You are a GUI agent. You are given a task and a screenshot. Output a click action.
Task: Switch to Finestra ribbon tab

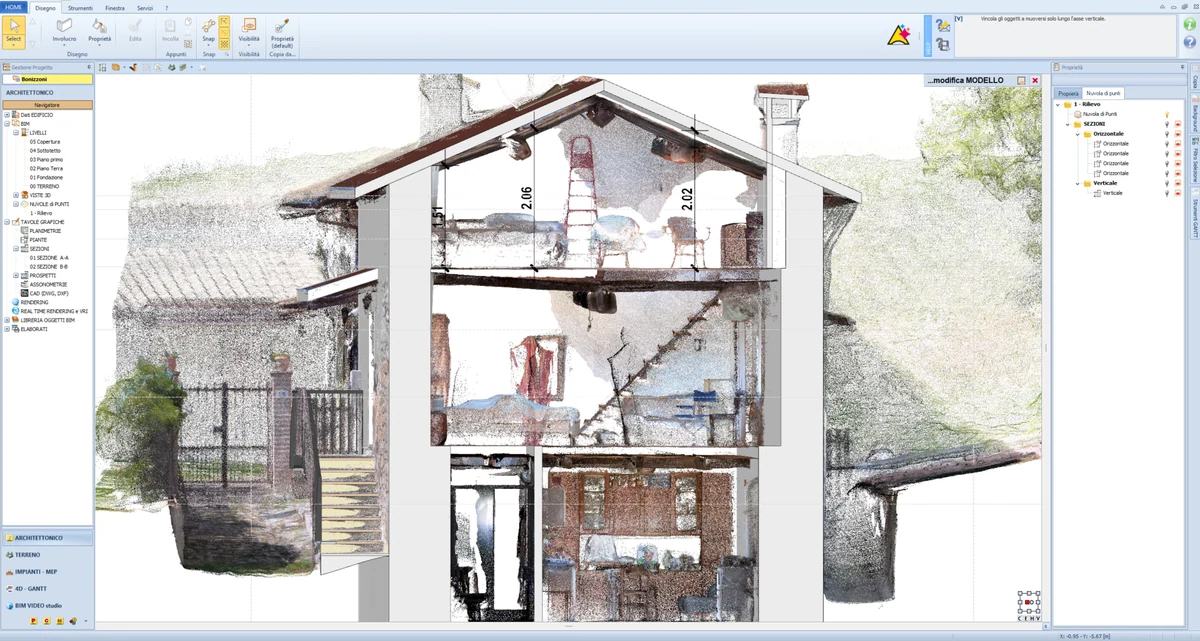click(115, 8)
